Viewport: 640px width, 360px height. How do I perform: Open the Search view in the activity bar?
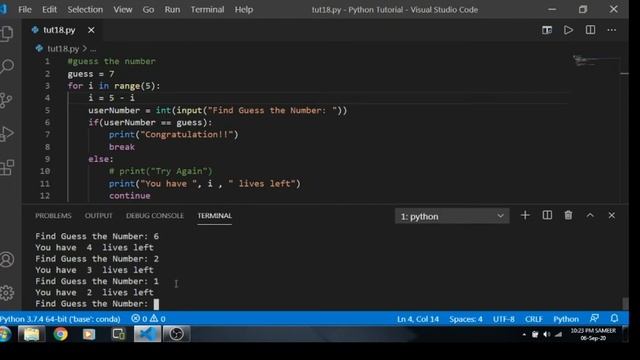click(x=7, y=66)
